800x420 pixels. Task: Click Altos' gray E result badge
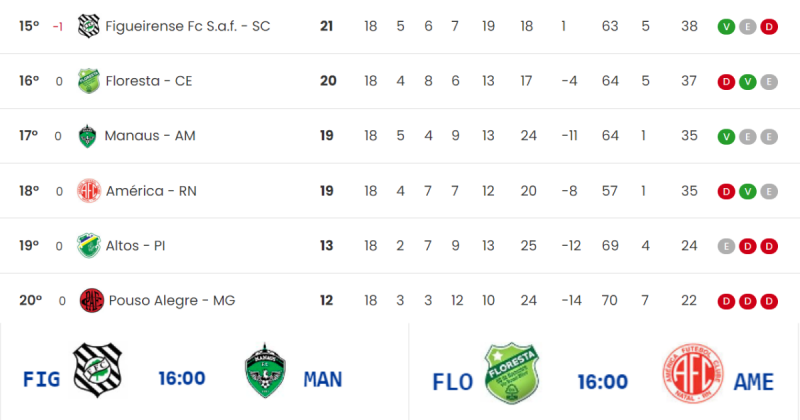point(726,246)
